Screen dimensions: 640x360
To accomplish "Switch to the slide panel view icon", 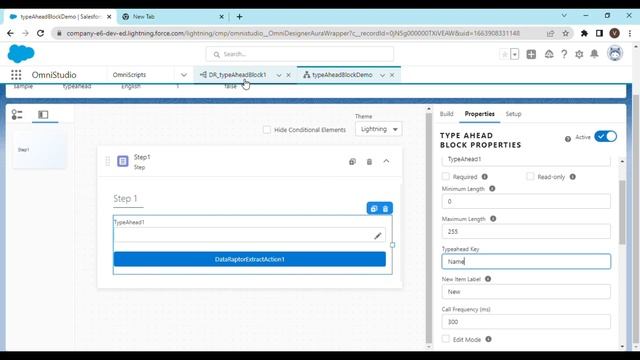I will coord(43,114).
